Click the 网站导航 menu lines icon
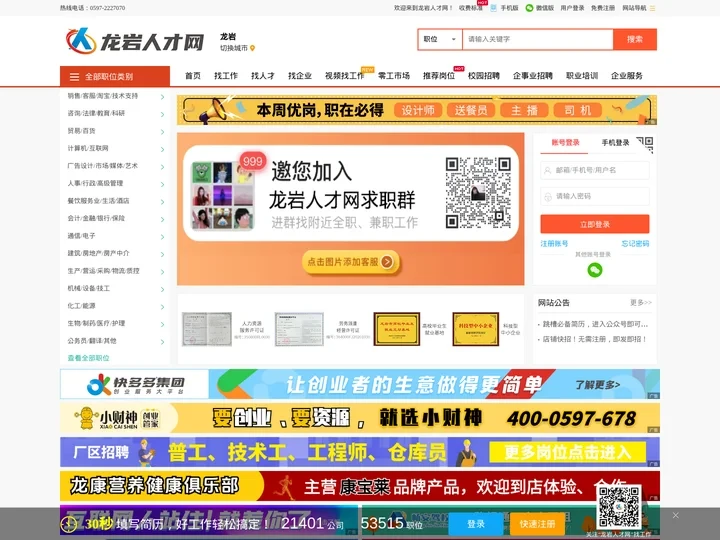Screen dimensions: 720x540 (652, 8)
